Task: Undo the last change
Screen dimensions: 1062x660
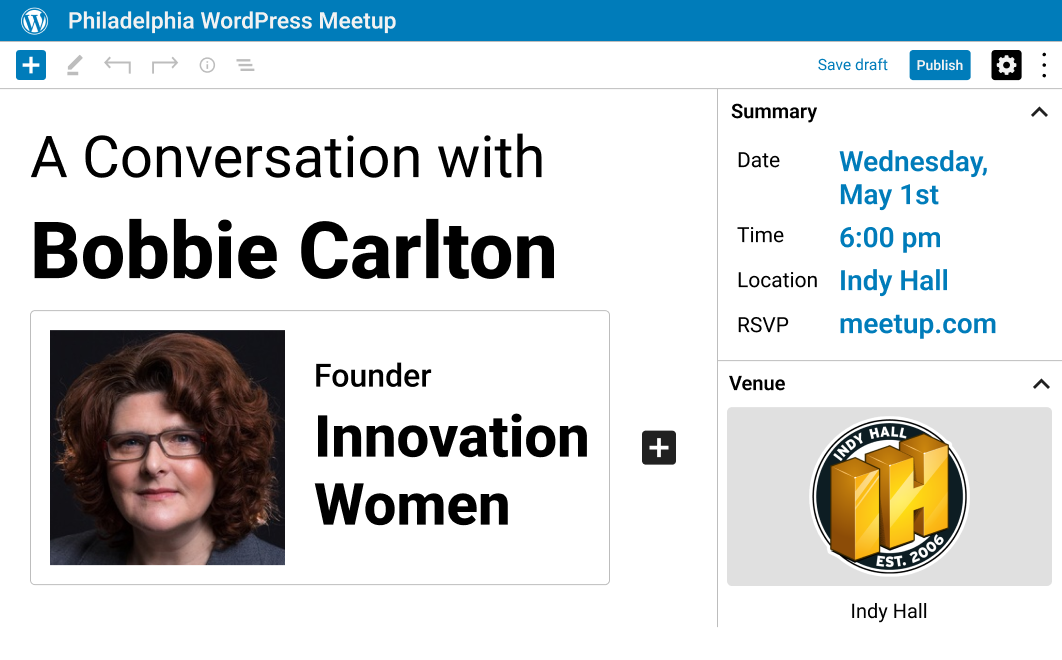Action: point(117,65)
